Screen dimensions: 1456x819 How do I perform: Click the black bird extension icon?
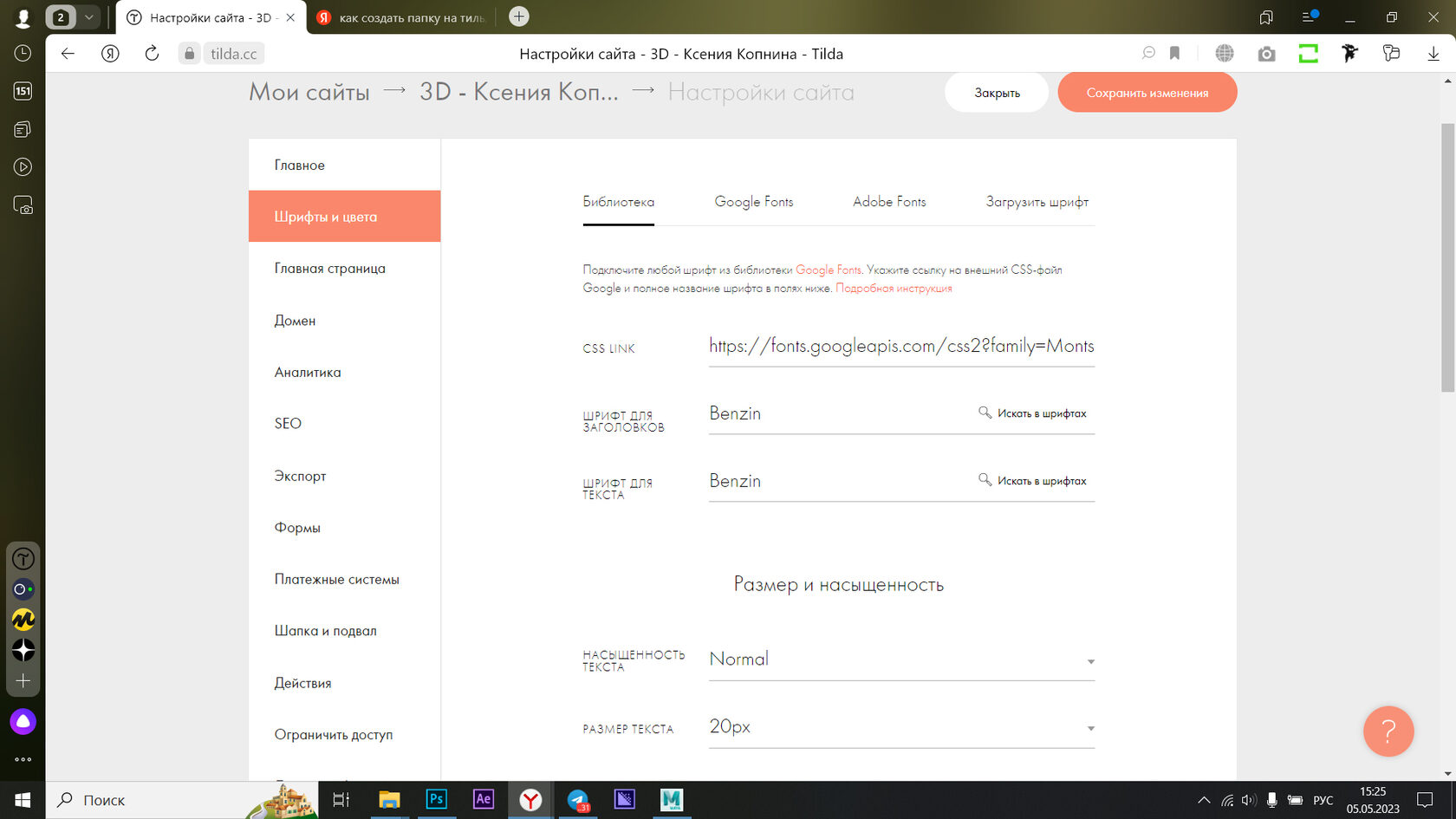click(x=1349, y=54)
